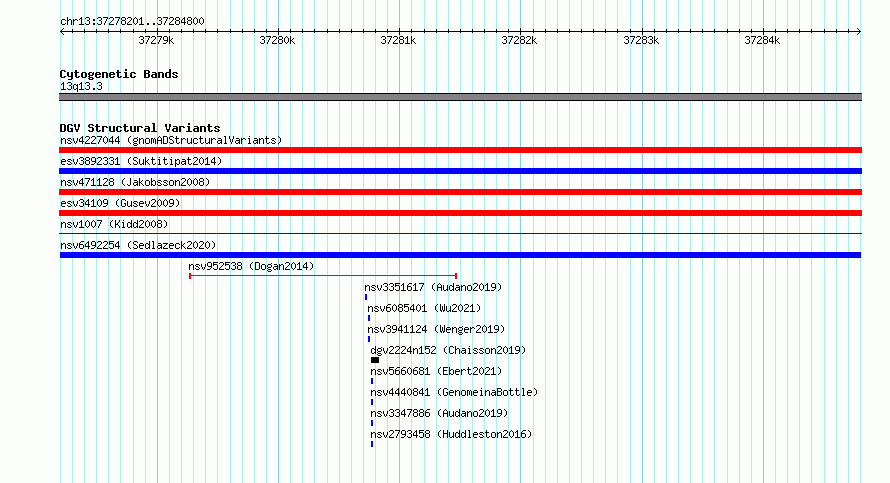Select the blue esv3892331 variant bar
The height and width of the screenshot is (483, 890).
tap(460, 171)
